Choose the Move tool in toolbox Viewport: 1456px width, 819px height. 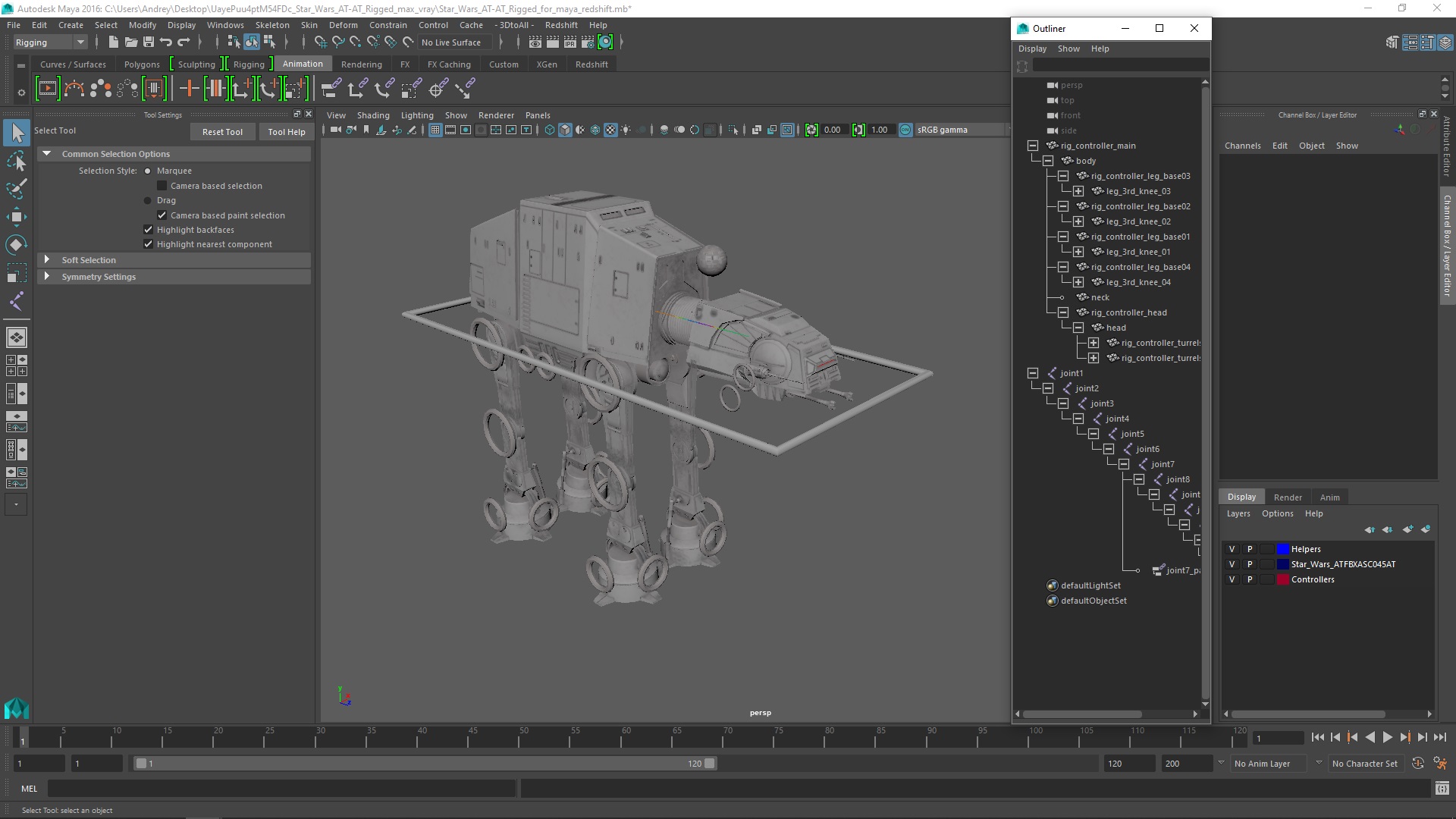click(17, 217)
